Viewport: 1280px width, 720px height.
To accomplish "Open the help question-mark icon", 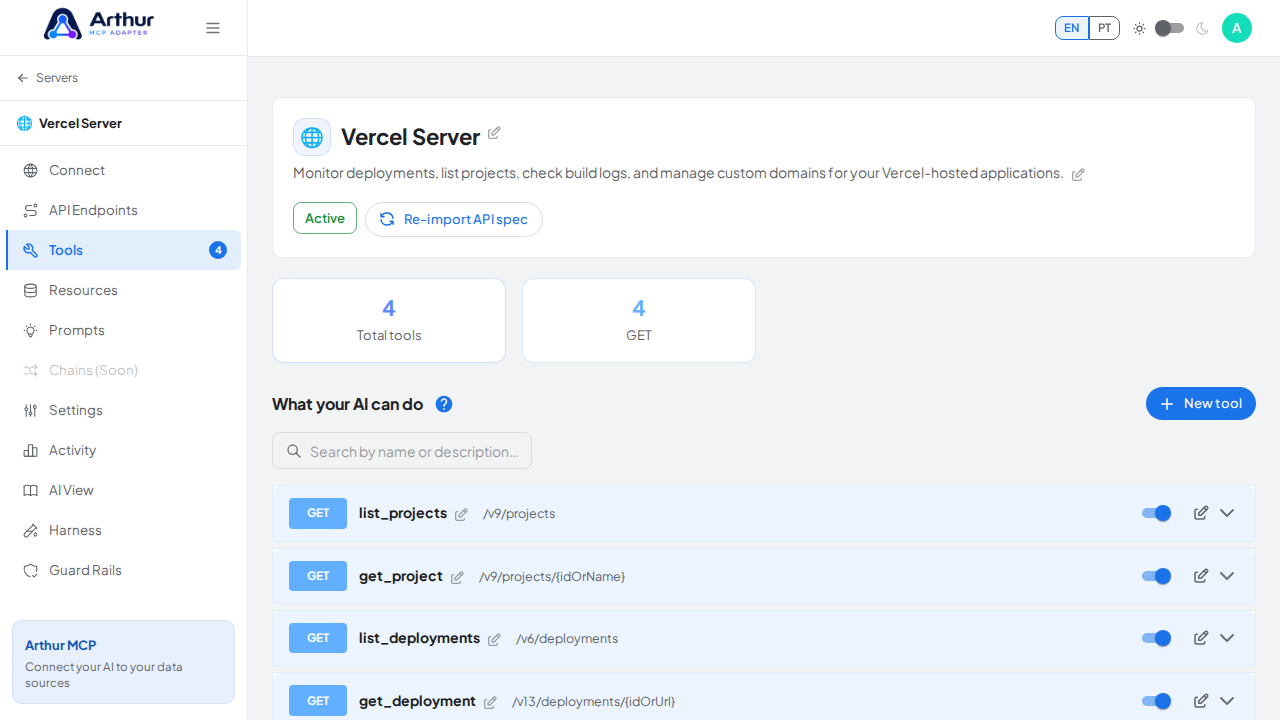I will (444, 404).
